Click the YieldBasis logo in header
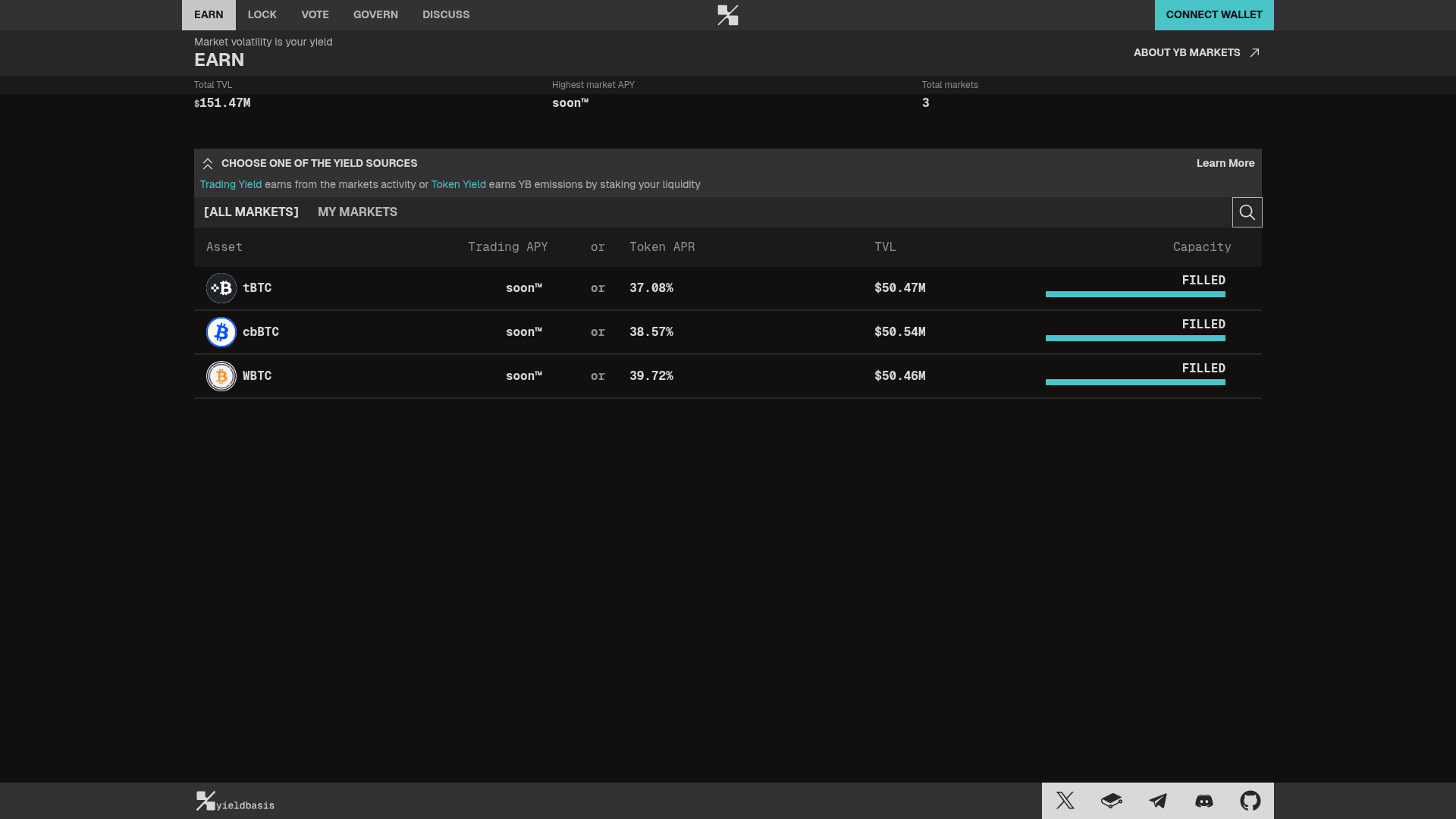Image resolution: width=1456 pixels, height=819 pixels. tap(727, 15)
